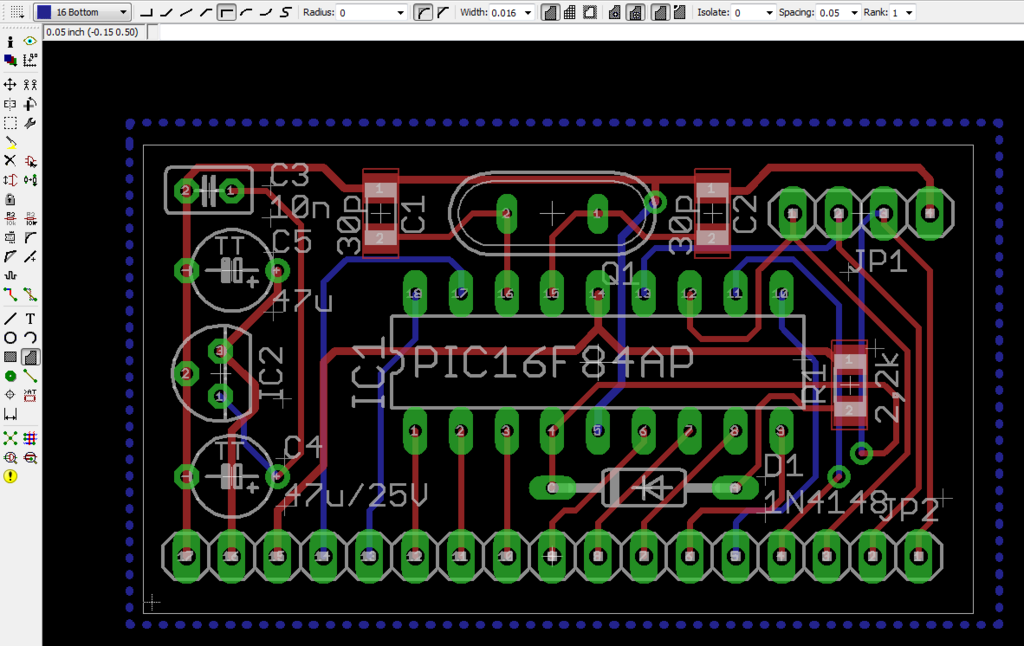The height and width of the screenshot is (646, 1024).
Task: Select the Circle tool
Action: pos(10,338)
